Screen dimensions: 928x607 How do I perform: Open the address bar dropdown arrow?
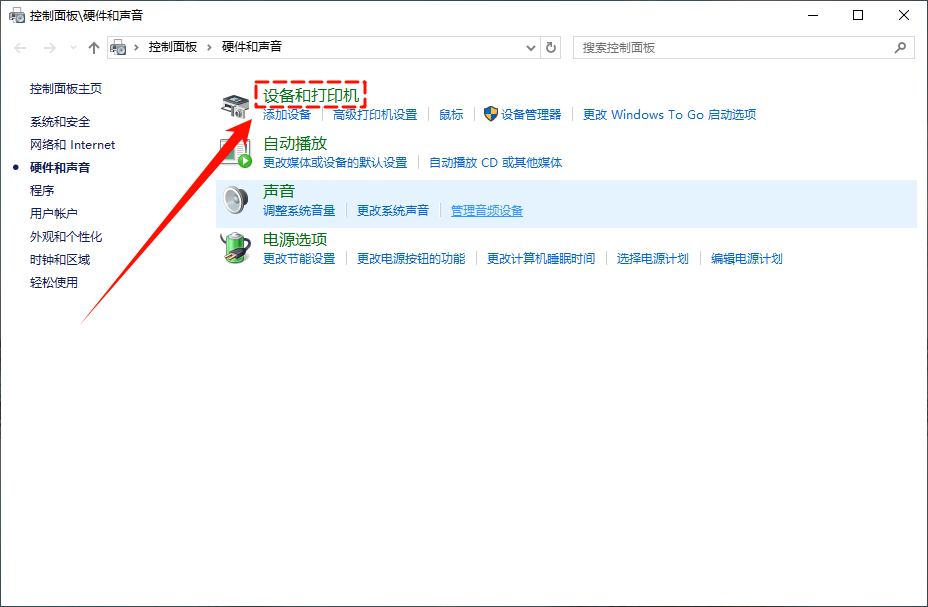click(x=531, y=47)
